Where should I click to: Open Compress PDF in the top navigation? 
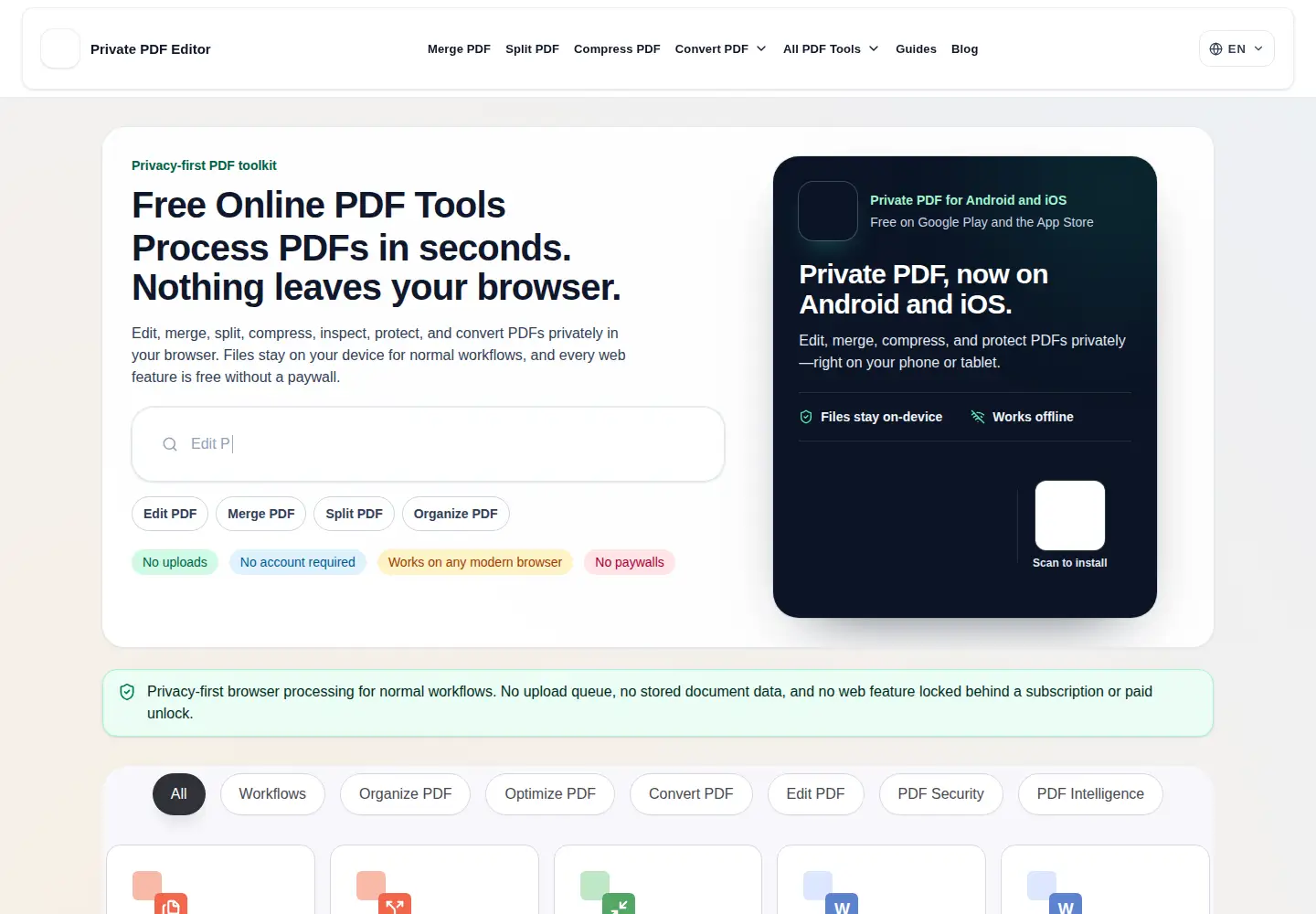pyautogui.click(x=617, y=49)
